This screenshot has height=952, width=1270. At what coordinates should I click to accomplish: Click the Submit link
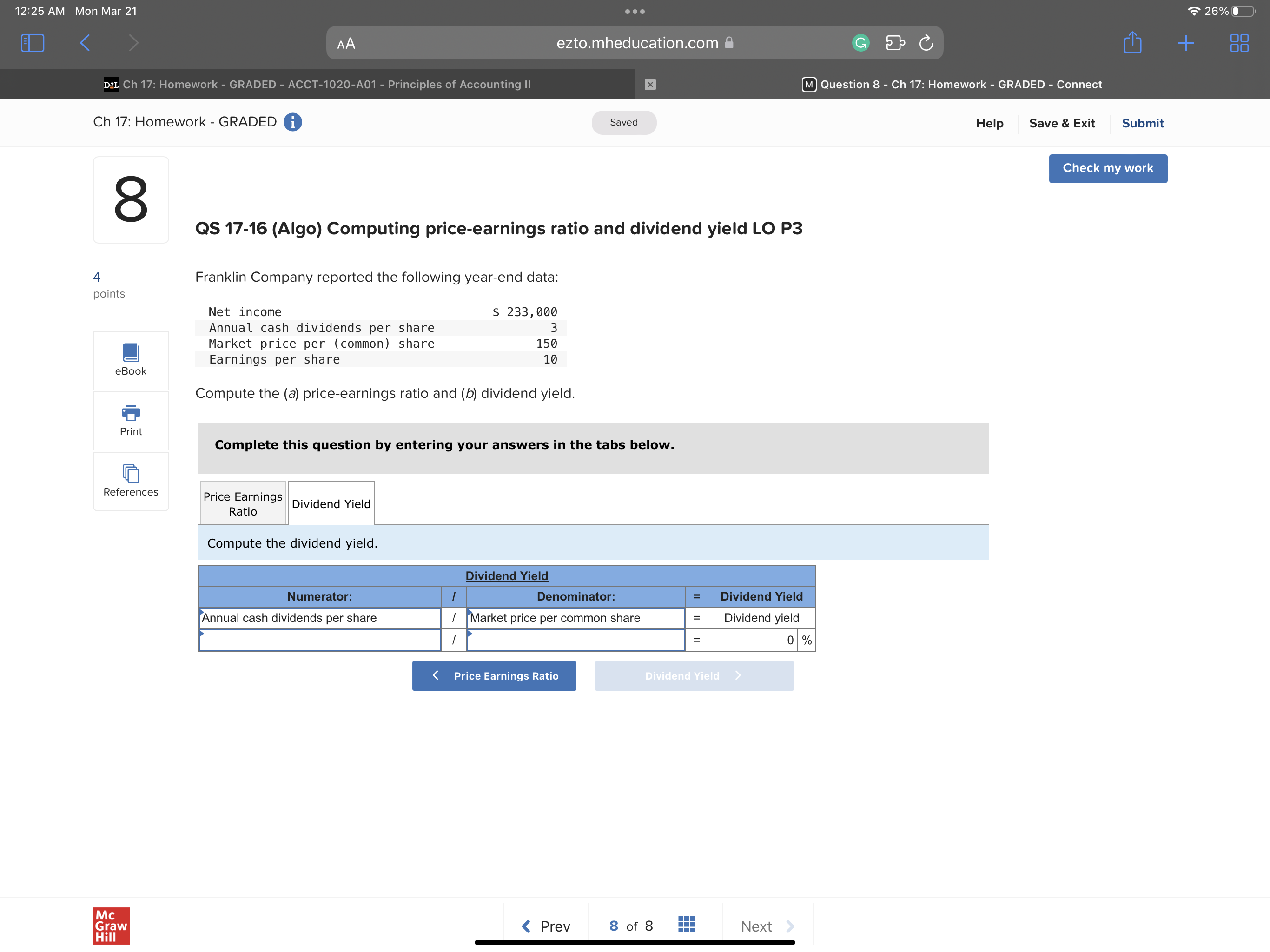(x=1142, y=124)
